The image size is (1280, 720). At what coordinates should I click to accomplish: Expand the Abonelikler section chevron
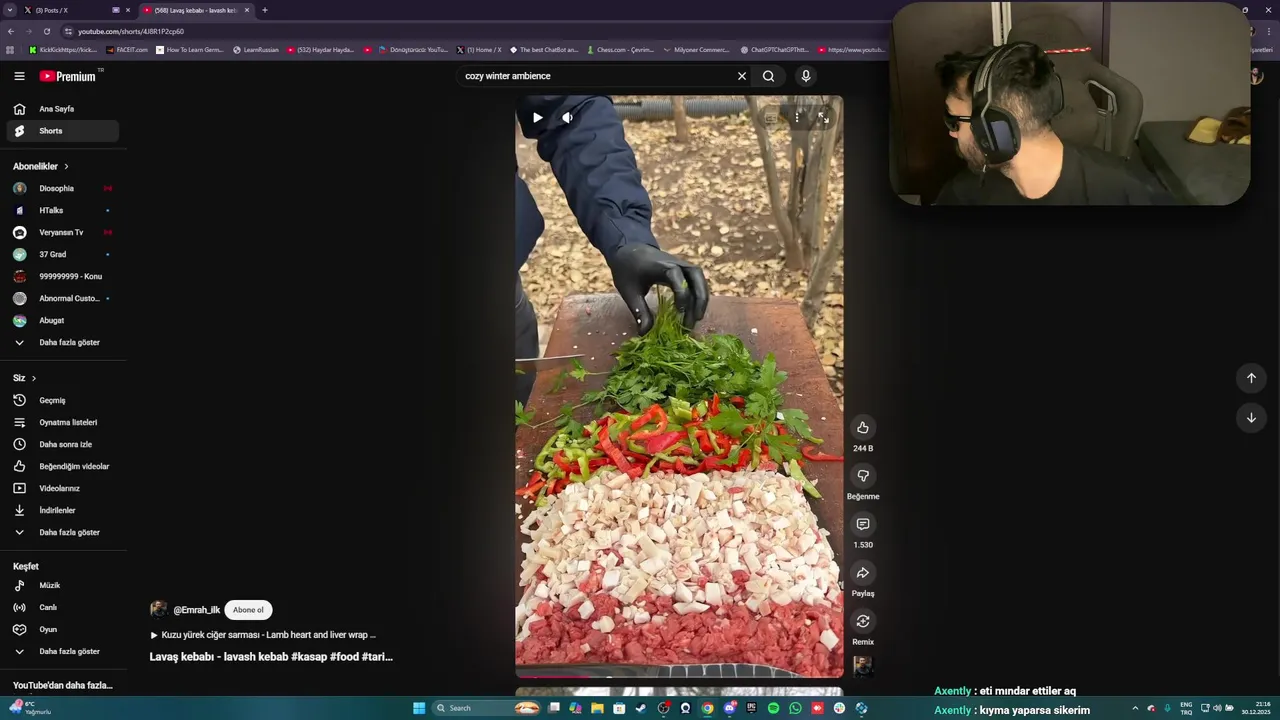(x=67, y=166)
